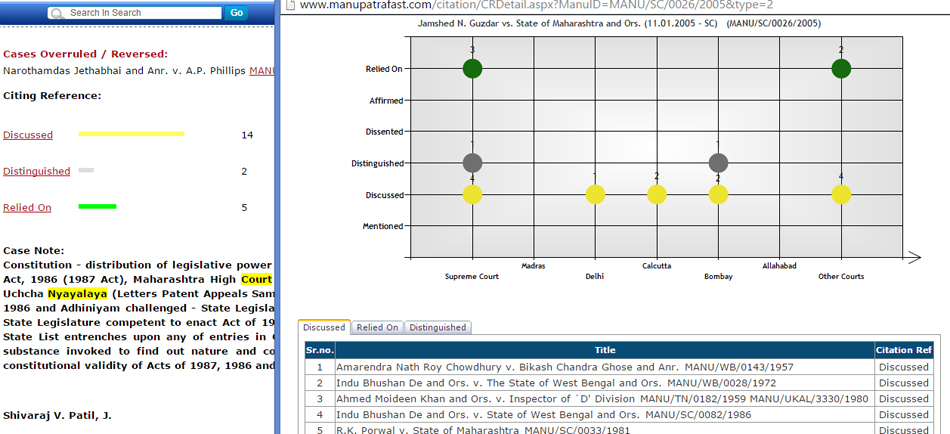This screenshot has width=950, height=434.
Task: Click the yellow Discussed dot for Calcutta
Action: click(x=657, y=195)
